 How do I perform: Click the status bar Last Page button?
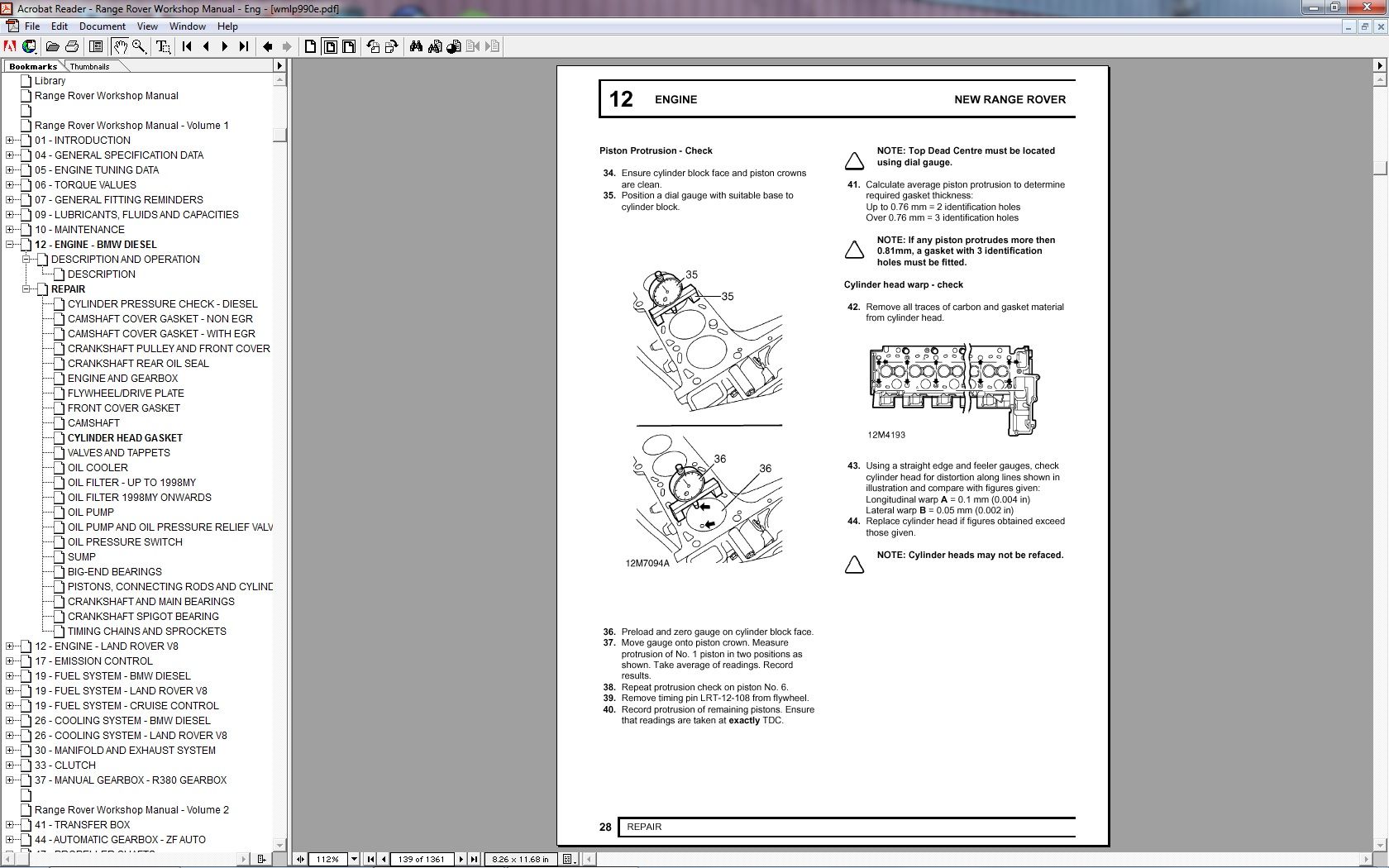pos(474,859)
